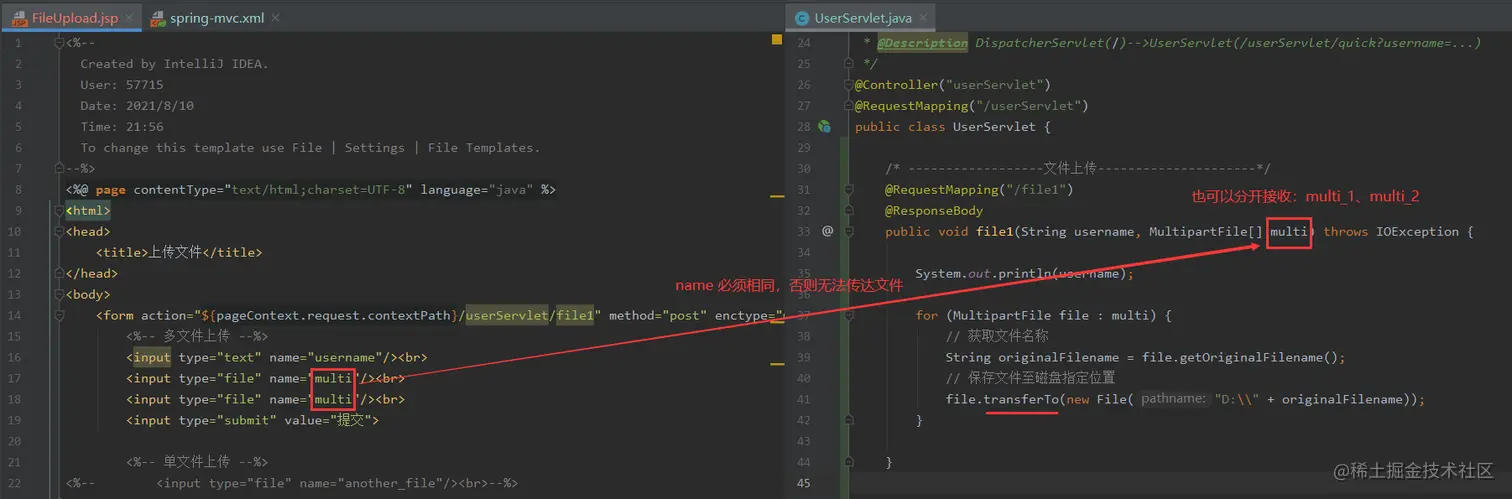Click the Javadoc fold end marker at line 25

coord(848,64)
